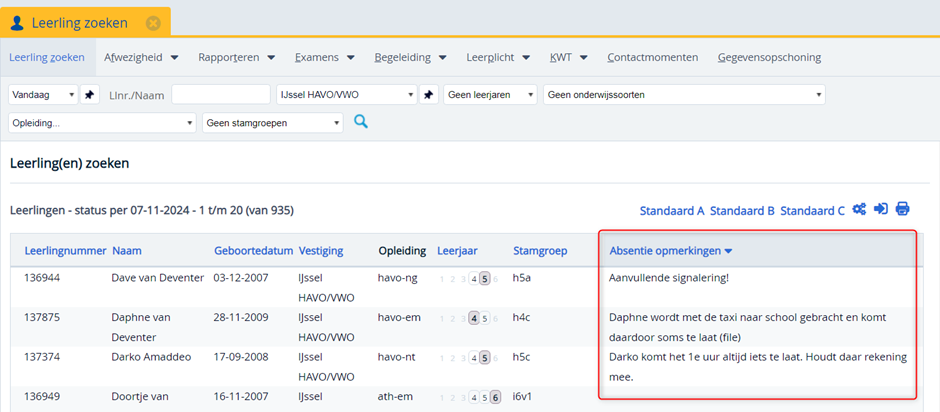Click opleiding havo-em
The width and height of the screenshot is (940, 412).
399,317
